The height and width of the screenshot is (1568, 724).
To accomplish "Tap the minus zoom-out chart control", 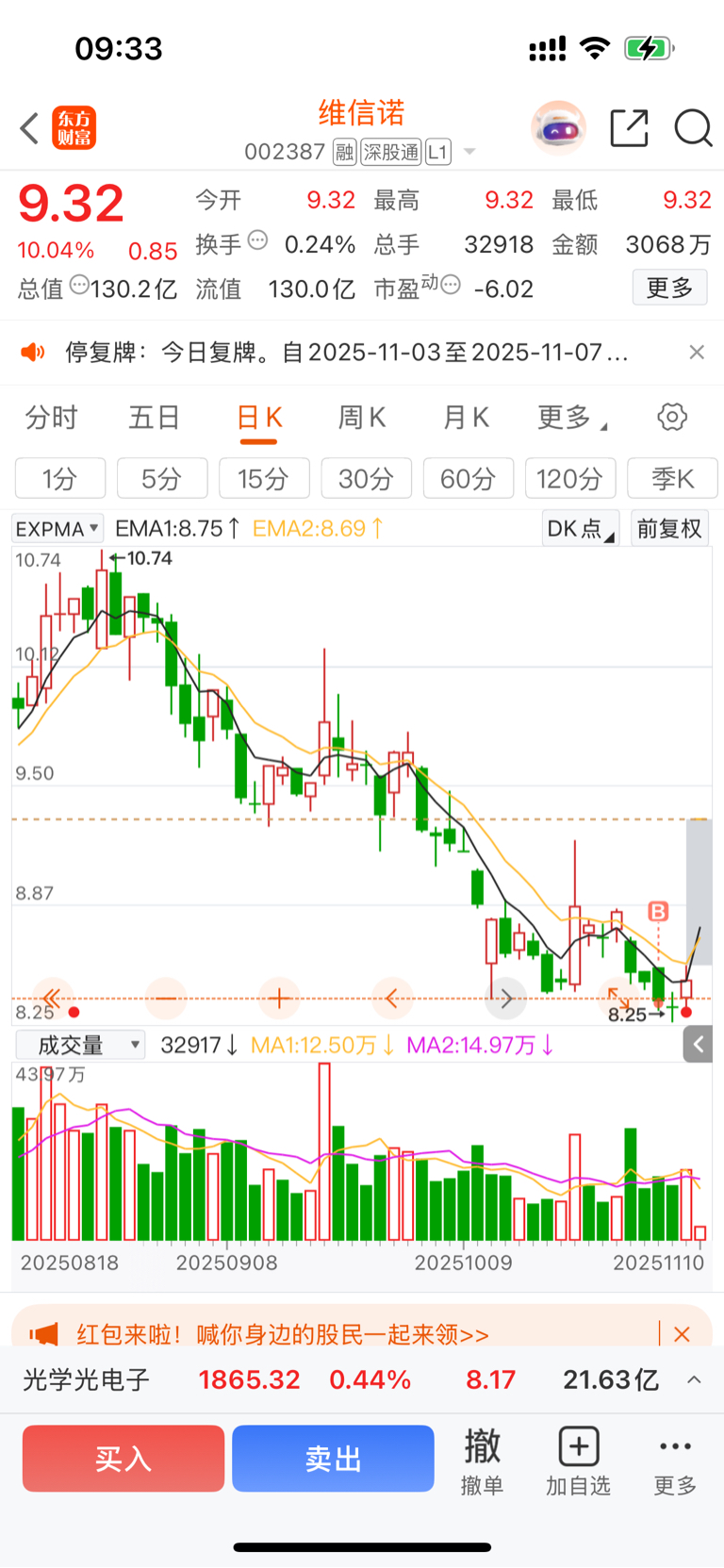I will [166, 999].
